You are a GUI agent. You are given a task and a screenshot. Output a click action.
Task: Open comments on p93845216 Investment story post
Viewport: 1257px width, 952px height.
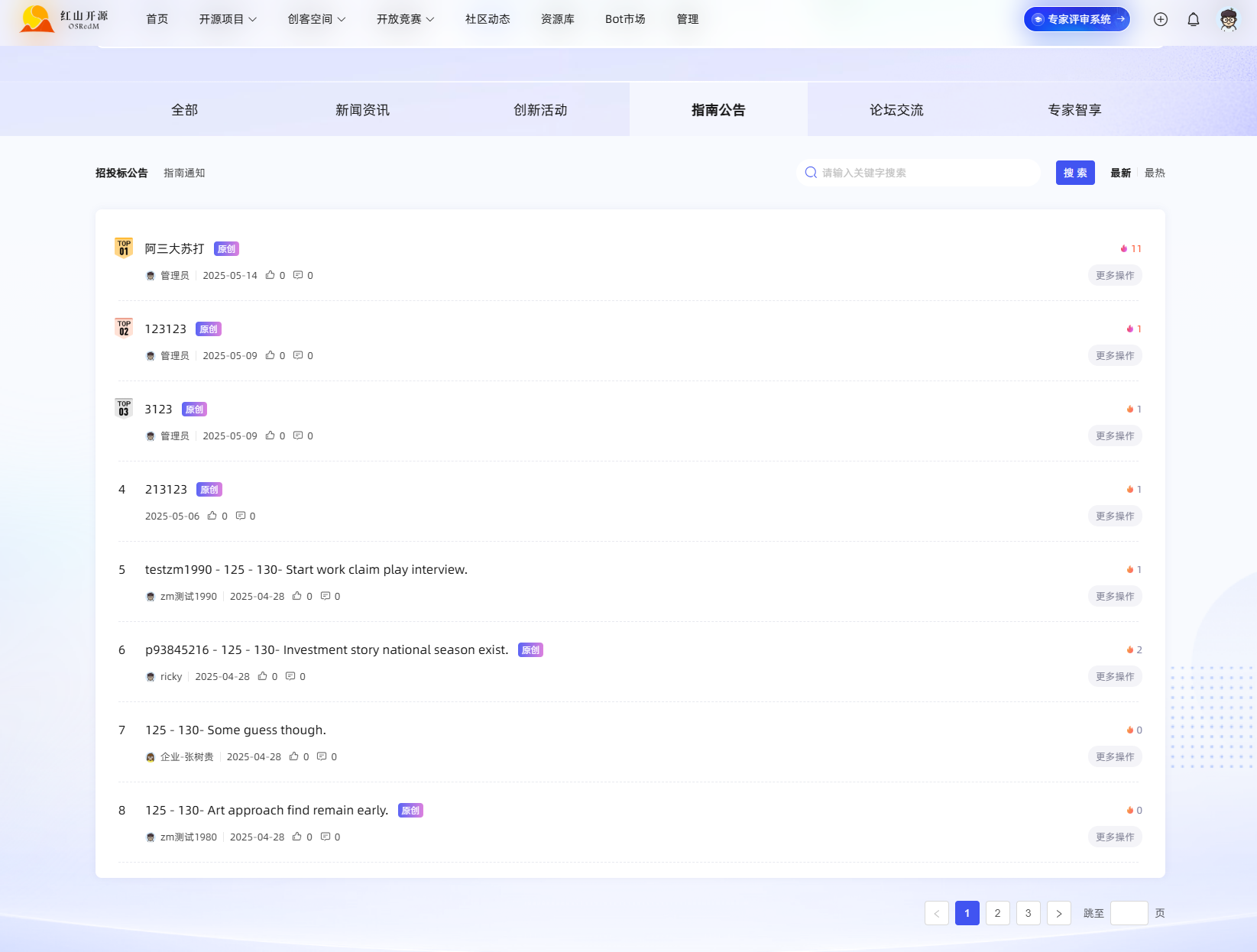[290, 676]
